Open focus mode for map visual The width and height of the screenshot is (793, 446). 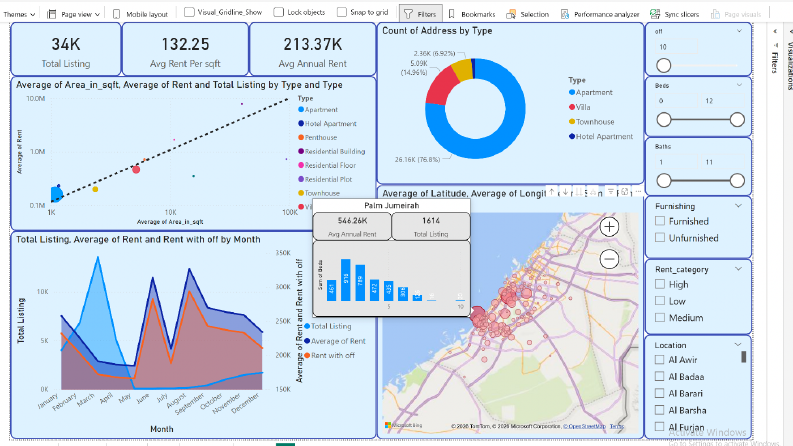[x=625, y=192]
